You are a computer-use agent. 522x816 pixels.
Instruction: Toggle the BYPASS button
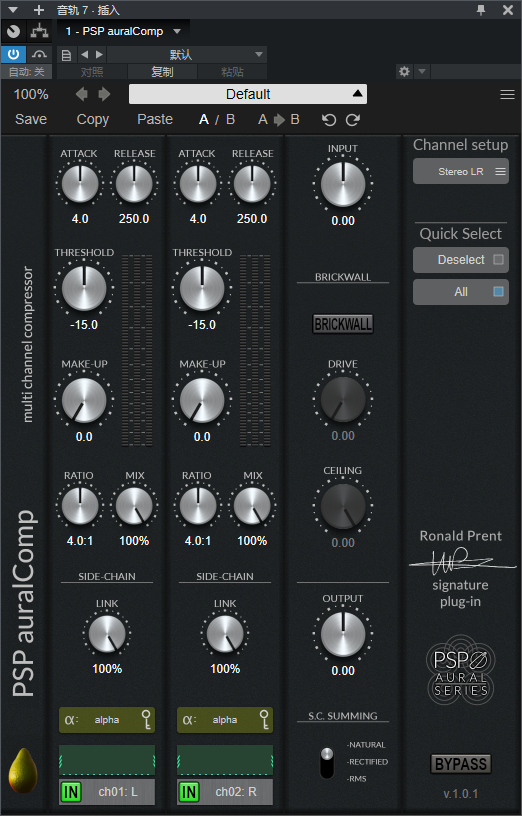point(461,764)
